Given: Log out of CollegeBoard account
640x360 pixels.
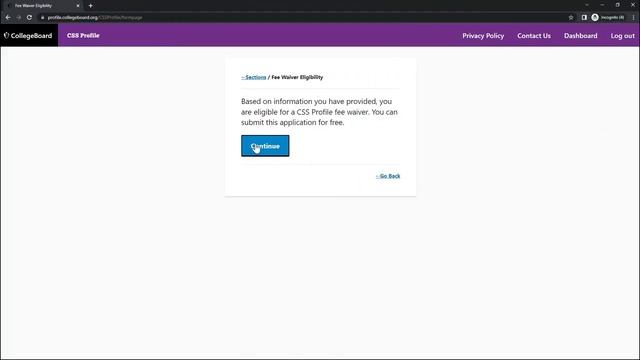Looking at the screenshot, I should (x=622, y=36).
